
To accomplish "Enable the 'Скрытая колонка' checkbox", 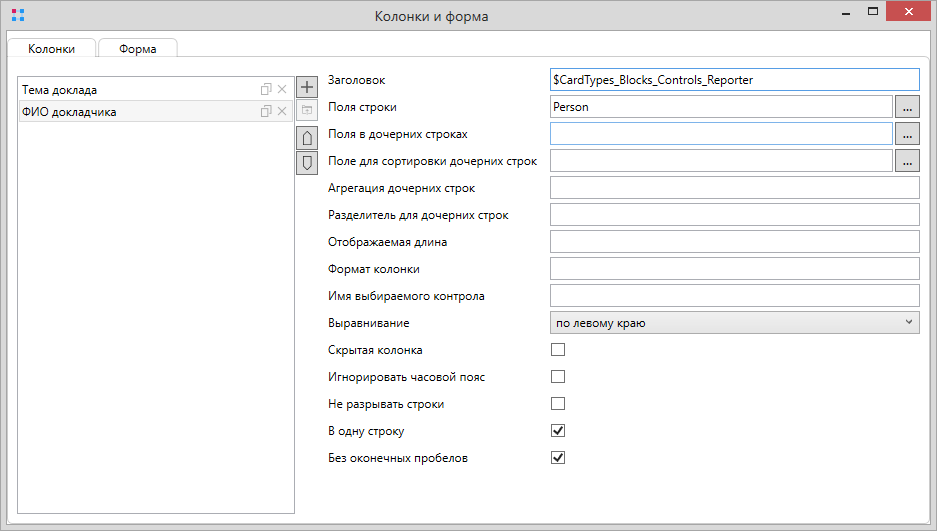I will tap(558, 350).
